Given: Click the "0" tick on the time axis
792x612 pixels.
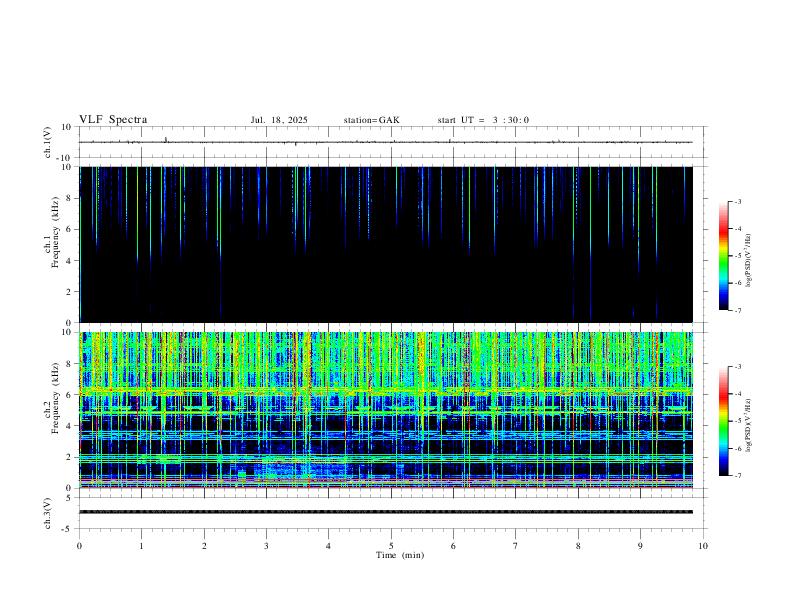Looking at the screenshot, I should click(79, 546).
